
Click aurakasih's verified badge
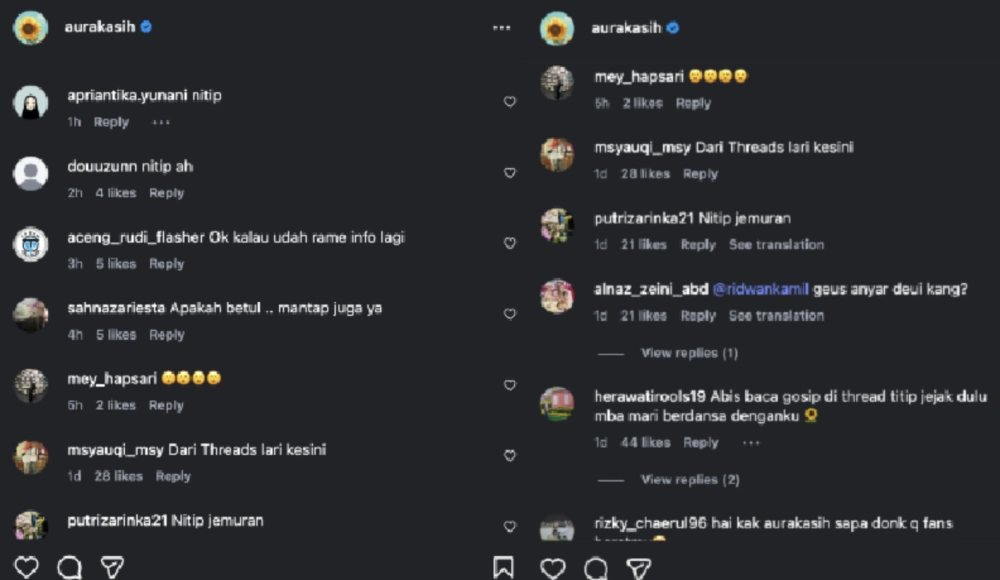[x=144, y=28]
